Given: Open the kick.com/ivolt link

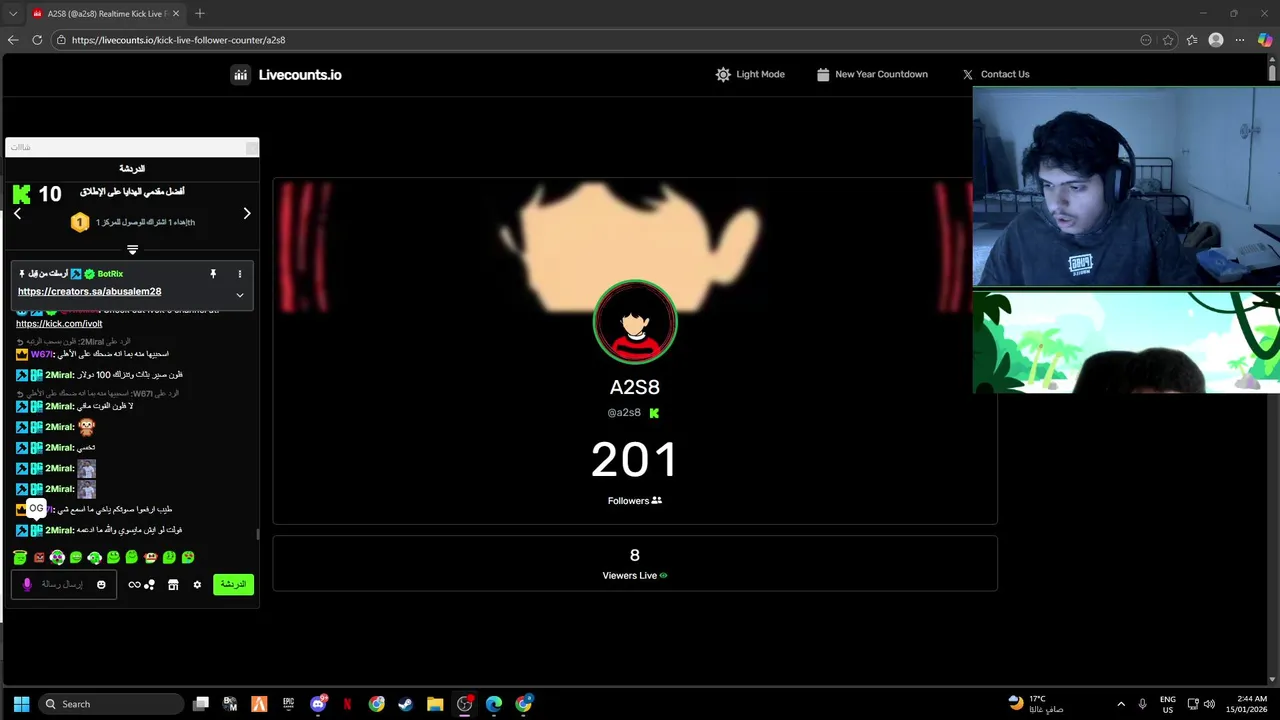Looking at the screenshot, I should tap(59, 324).
